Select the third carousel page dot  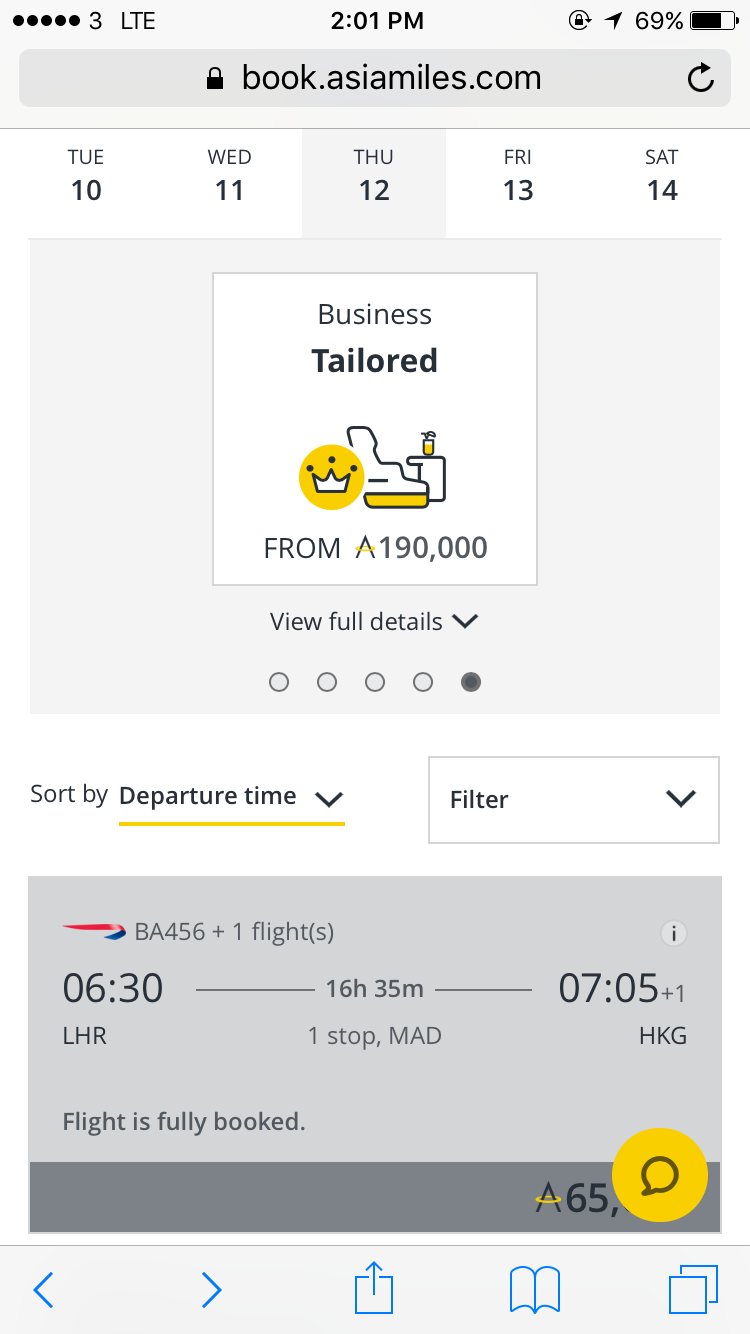(x=375, y=682)
